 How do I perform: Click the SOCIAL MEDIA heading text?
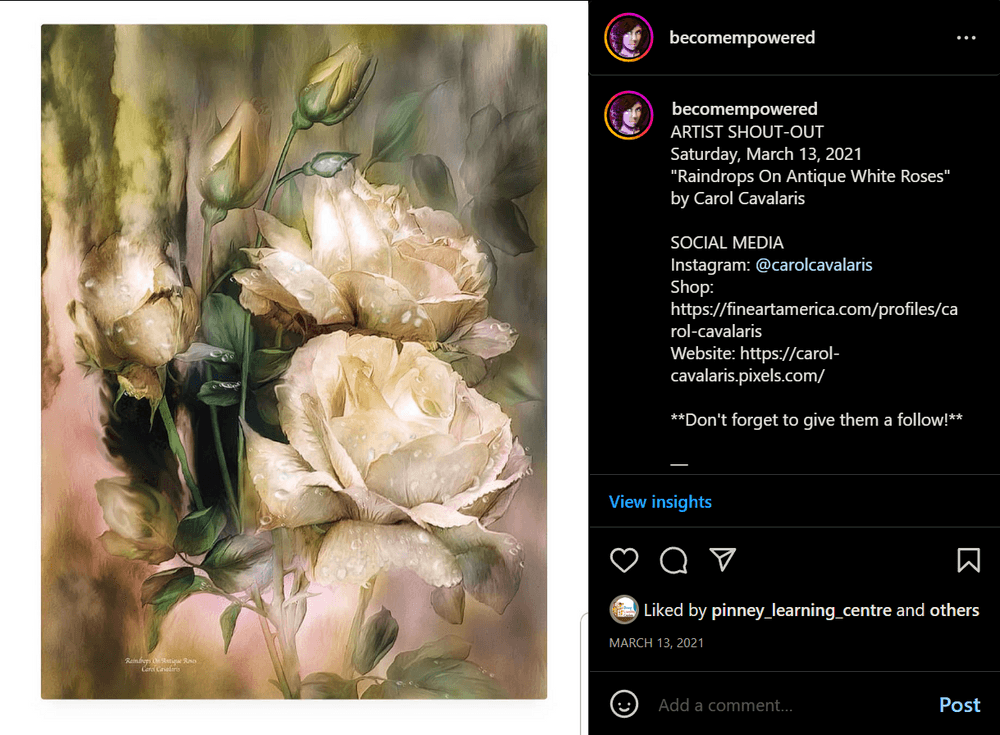point(726,242)
